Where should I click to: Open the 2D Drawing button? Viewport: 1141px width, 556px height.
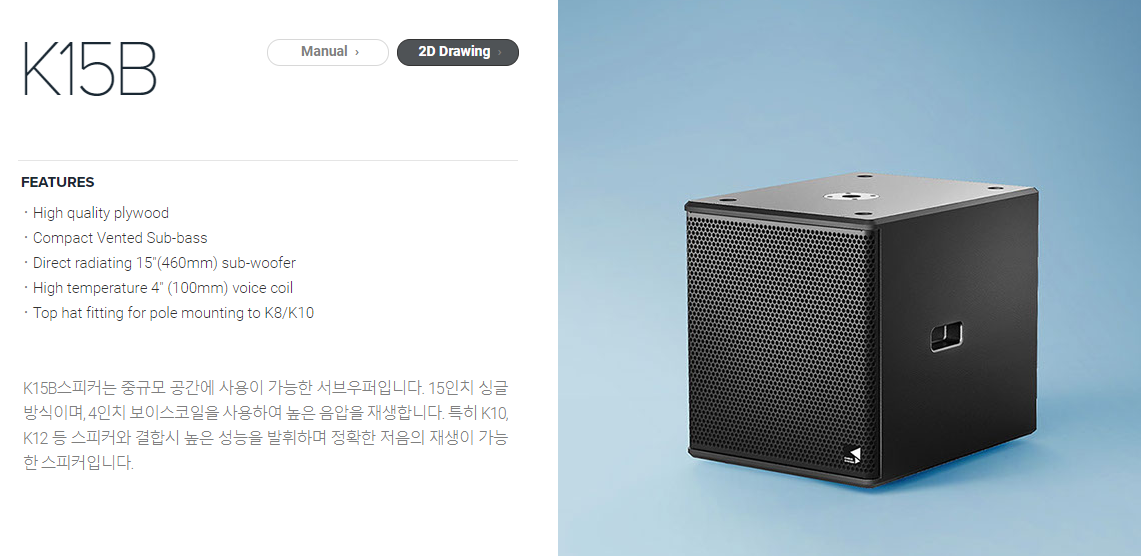tap(458, 52)
